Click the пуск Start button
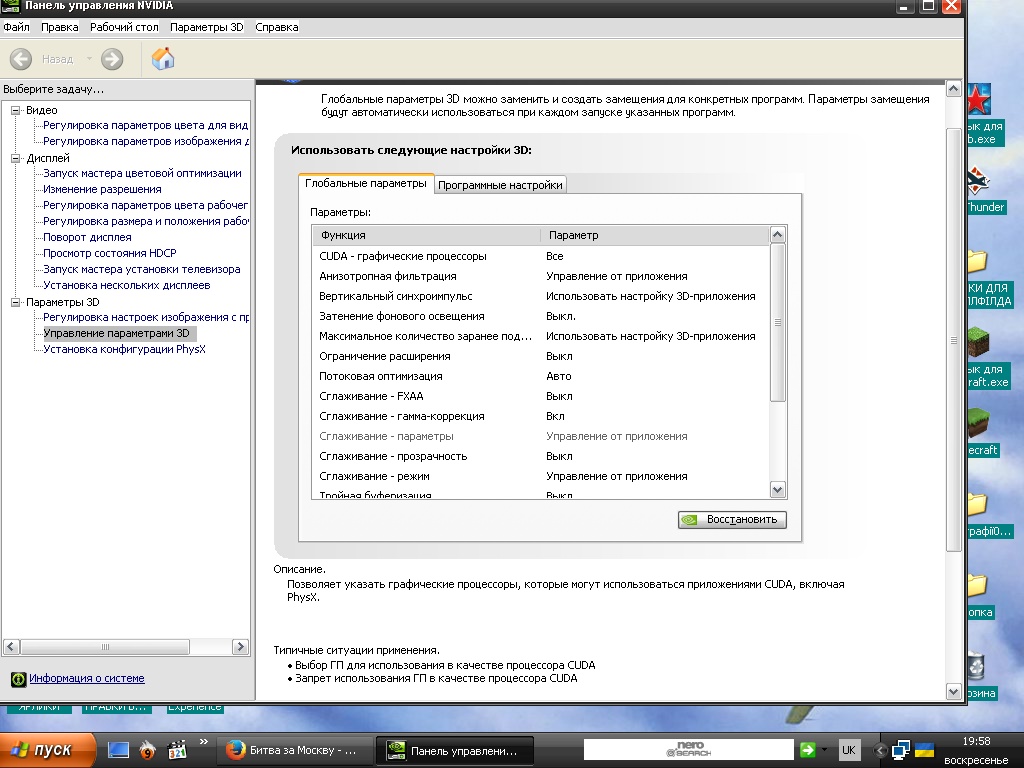 [x=47, y=750]
